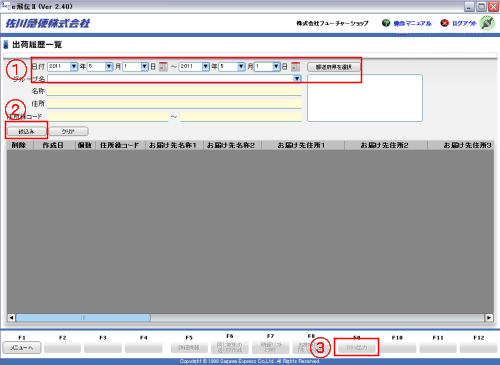Click the 絞込み filter button
Viewport: 500px width, 365px height.
coord(26,131)
